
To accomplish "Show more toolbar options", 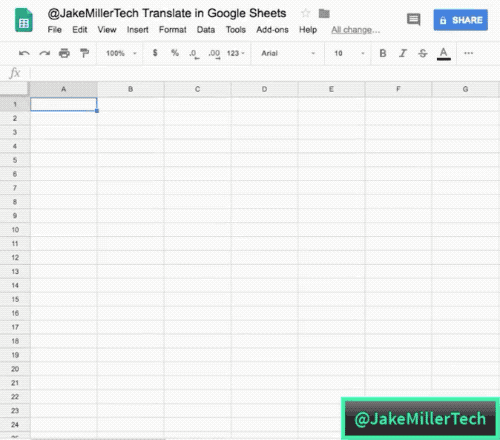I will [x=469, y=53].
